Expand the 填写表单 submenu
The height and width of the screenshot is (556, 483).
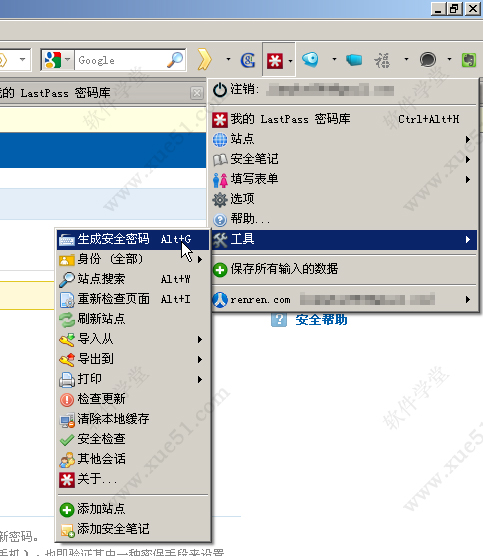click(344, 179)
